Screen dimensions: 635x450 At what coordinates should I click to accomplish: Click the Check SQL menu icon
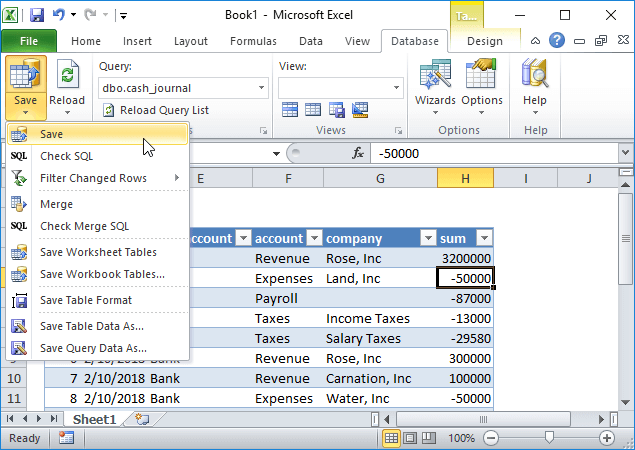(19, 156)
